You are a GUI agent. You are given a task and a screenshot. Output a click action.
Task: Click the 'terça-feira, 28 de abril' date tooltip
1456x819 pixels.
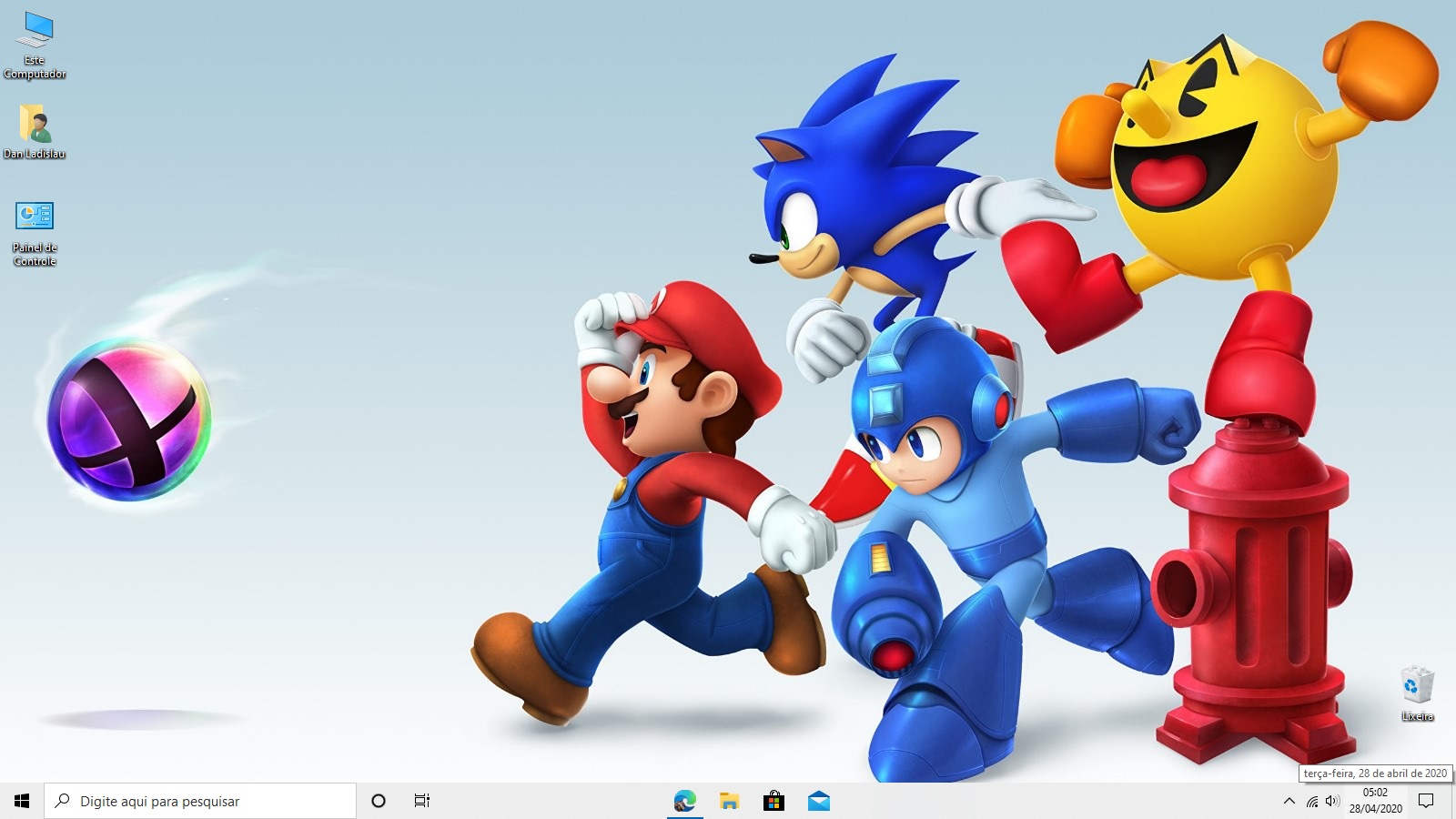pos(1375,773)
